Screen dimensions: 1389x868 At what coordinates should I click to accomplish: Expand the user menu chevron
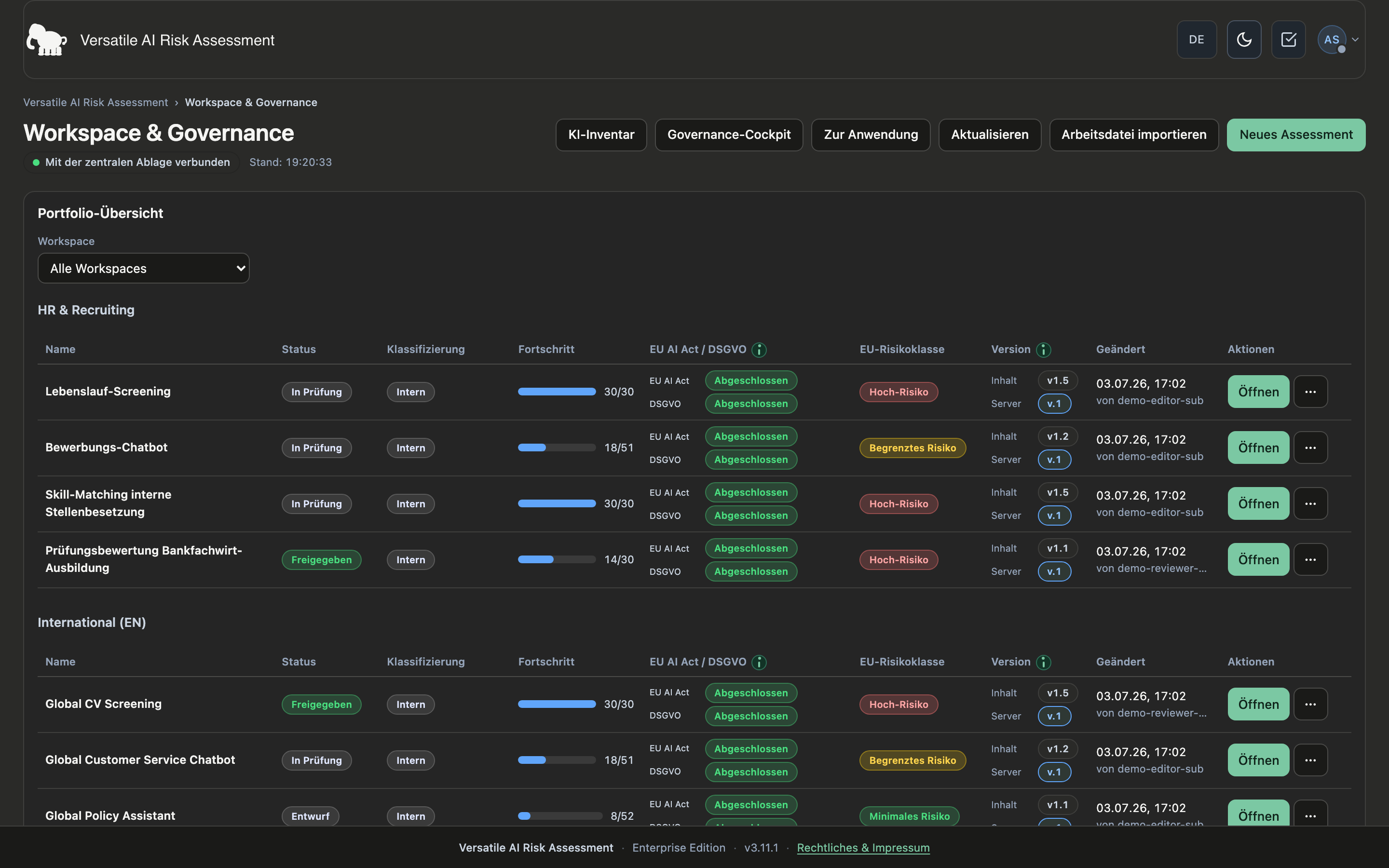click(x=1355, y=40)
